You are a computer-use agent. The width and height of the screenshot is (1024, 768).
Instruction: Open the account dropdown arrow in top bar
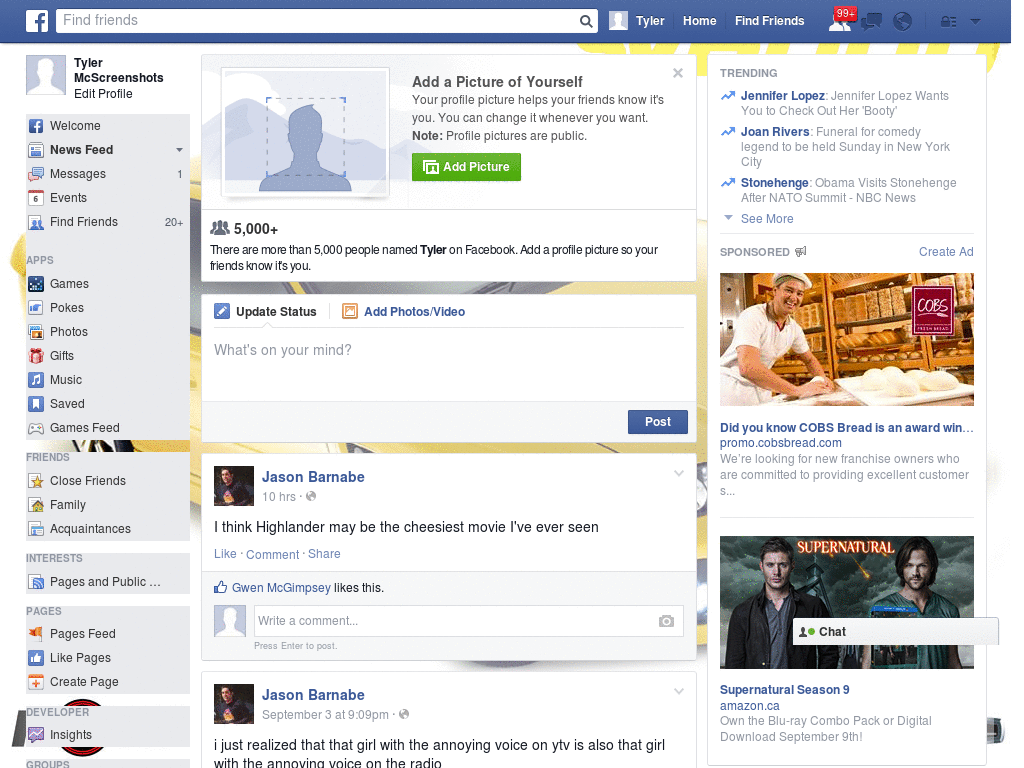click(x=975, y=22)
